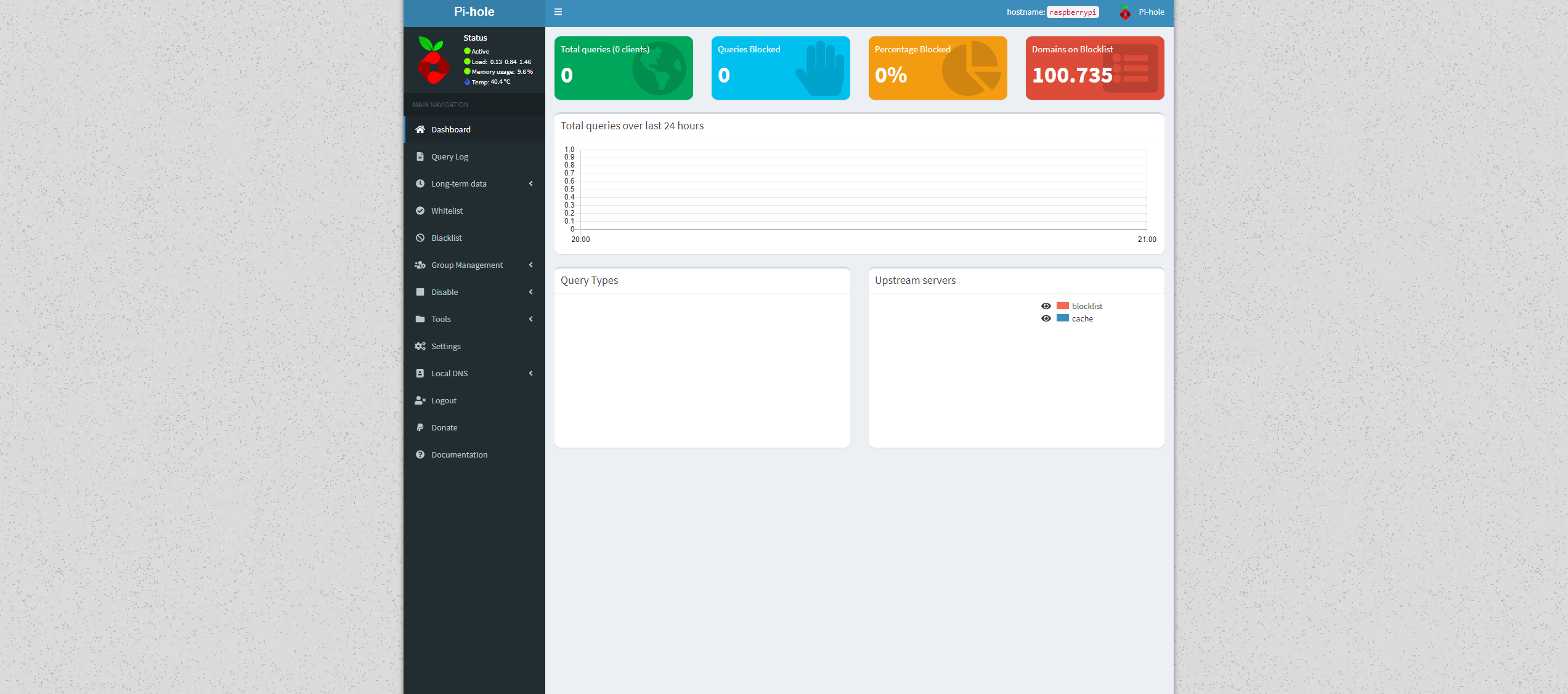Click the green Memory usage status dot

(x=467, y=71)
